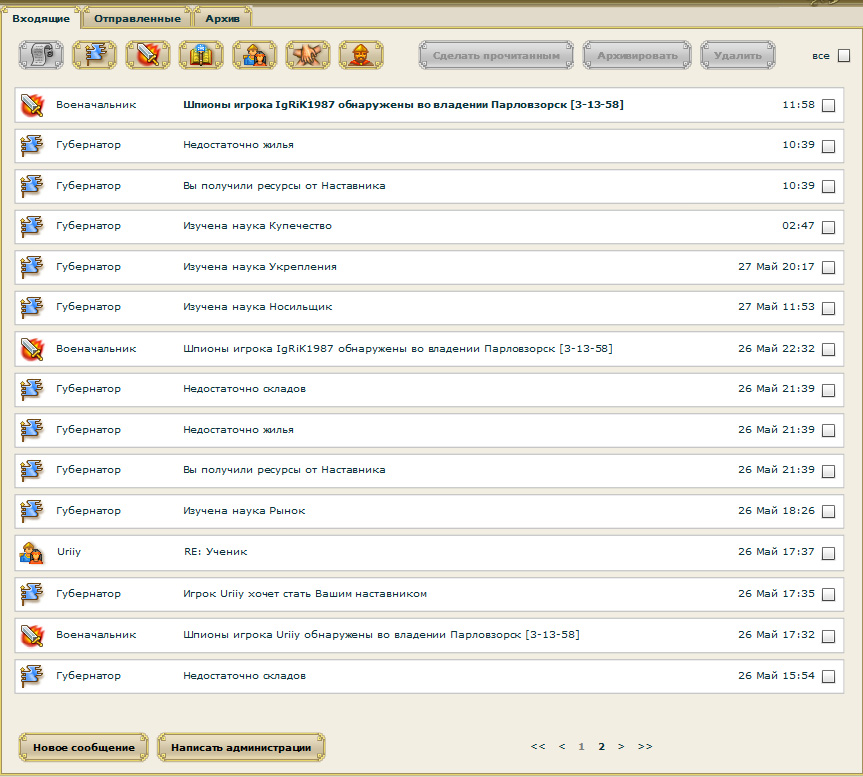Open message 'Игрок Uriiy хочет стать Вашим наставником'

(x=305, y=594)
